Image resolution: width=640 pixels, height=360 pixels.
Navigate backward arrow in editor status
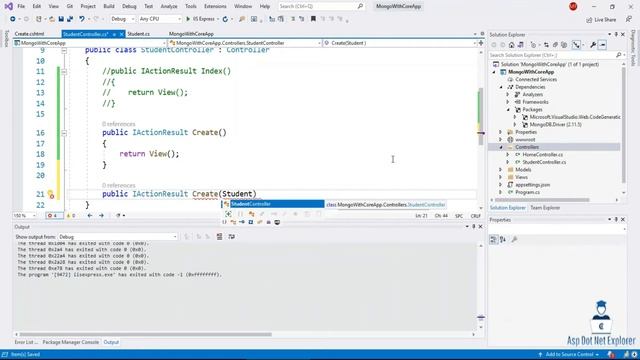click(90, 216)
